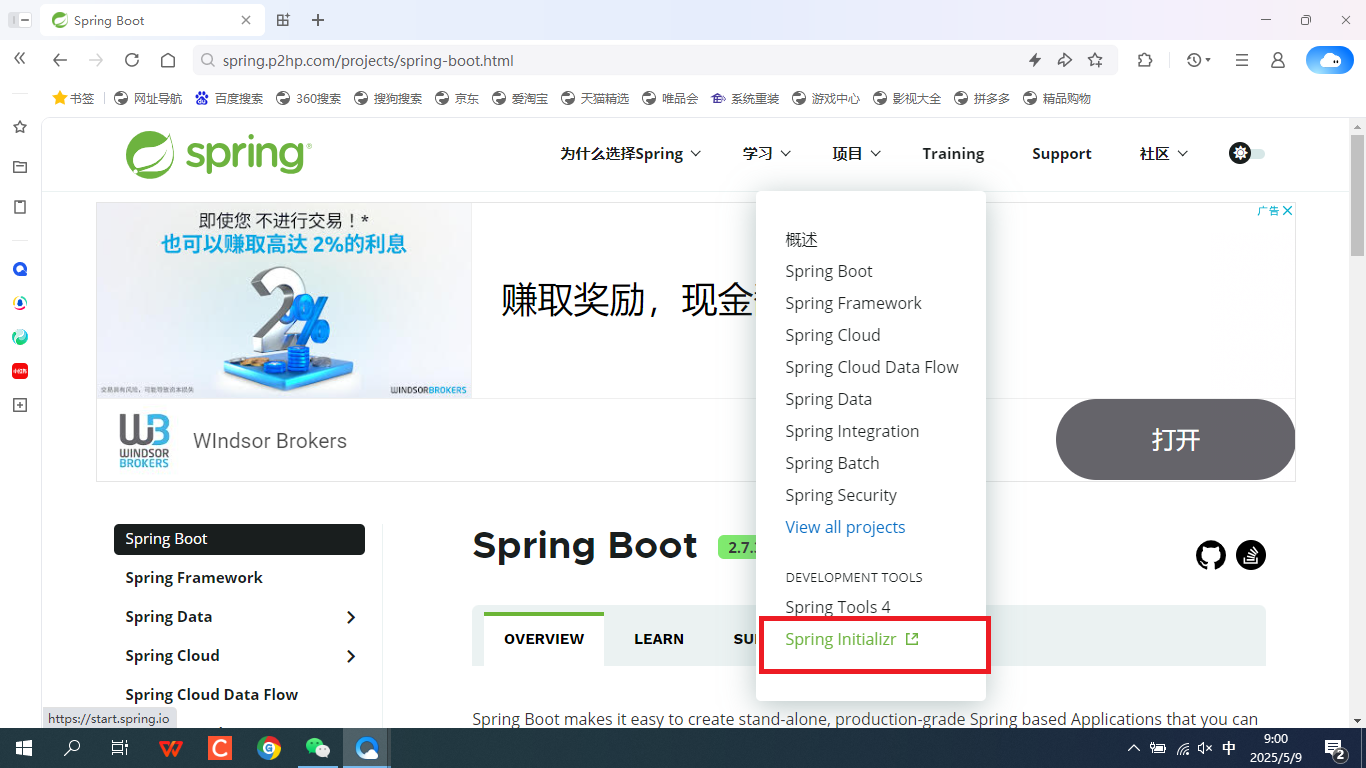Open the 拼多多 bookmark
Screen dimensions: 1366x768
(982, 98)
